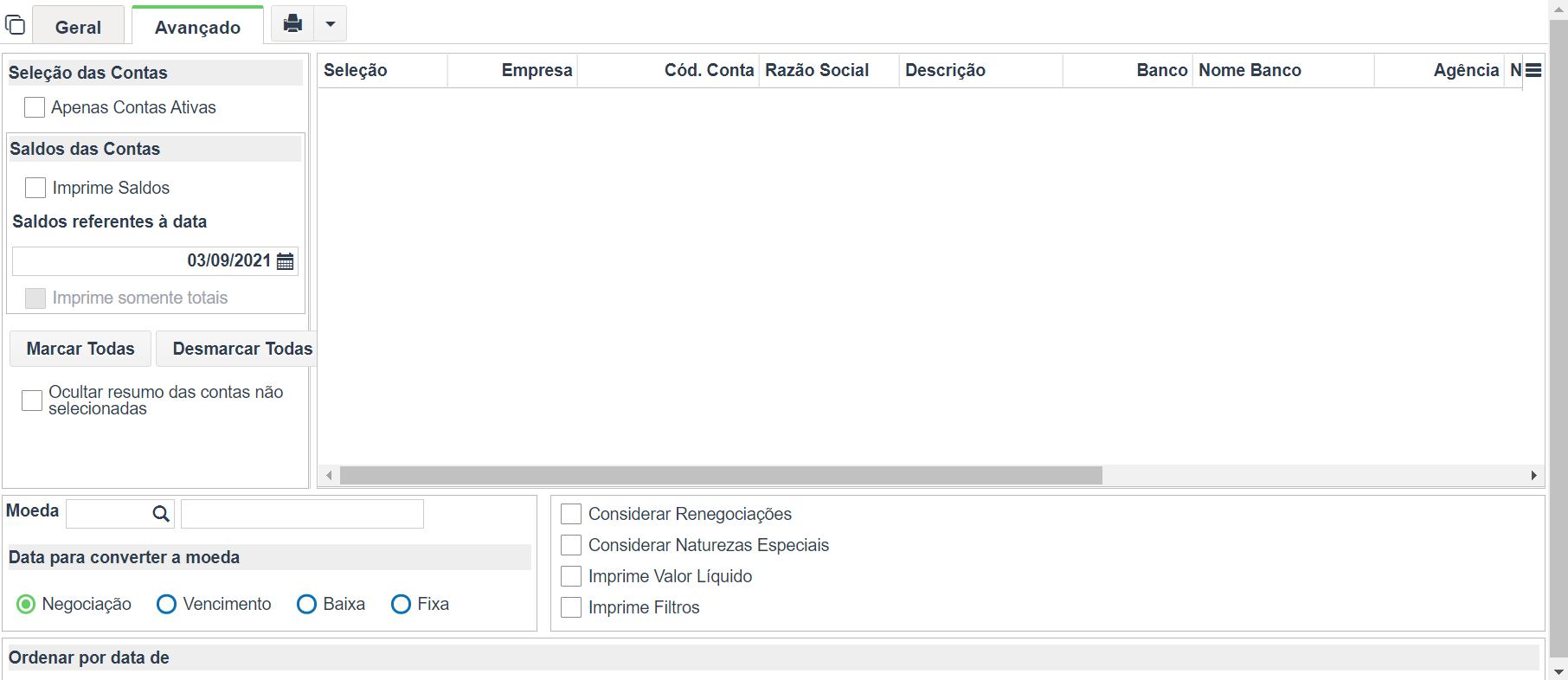The width and height of the screenshot is (1568, 680).
Task: Click the grid horizontal scrollbar thumb
Action: 721,475
